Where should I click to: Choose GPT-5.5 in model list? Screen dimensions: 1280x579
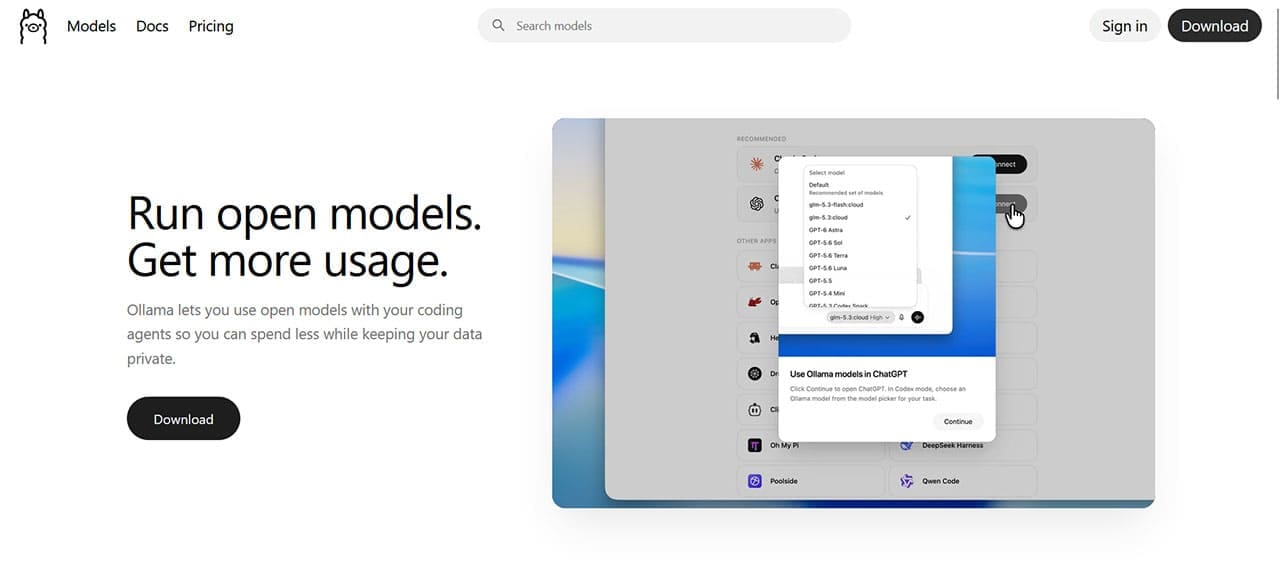pos(820,281)
